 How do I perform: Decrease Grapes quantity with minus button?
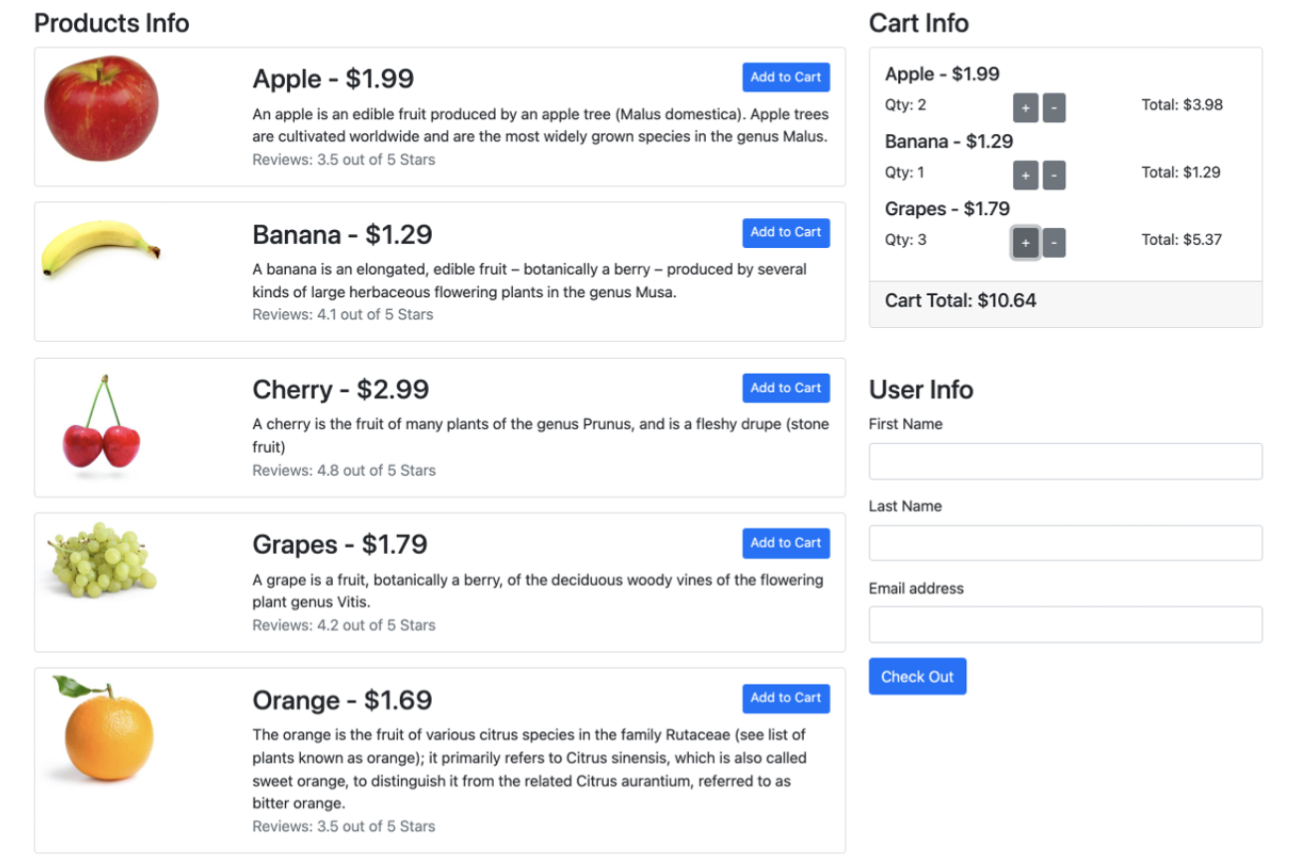point(1054,243)
